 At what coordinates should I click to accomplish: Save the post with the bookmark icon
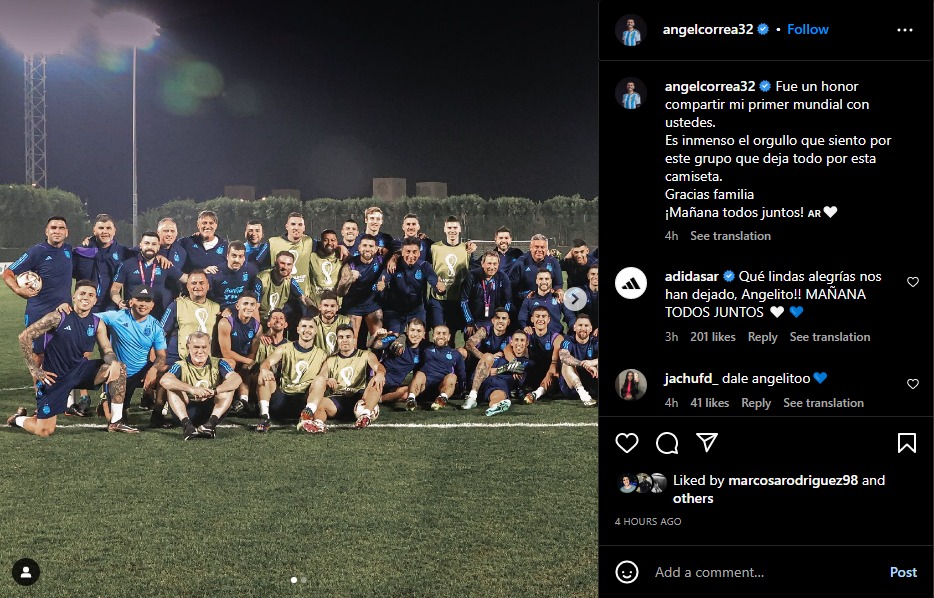[907, 443]
